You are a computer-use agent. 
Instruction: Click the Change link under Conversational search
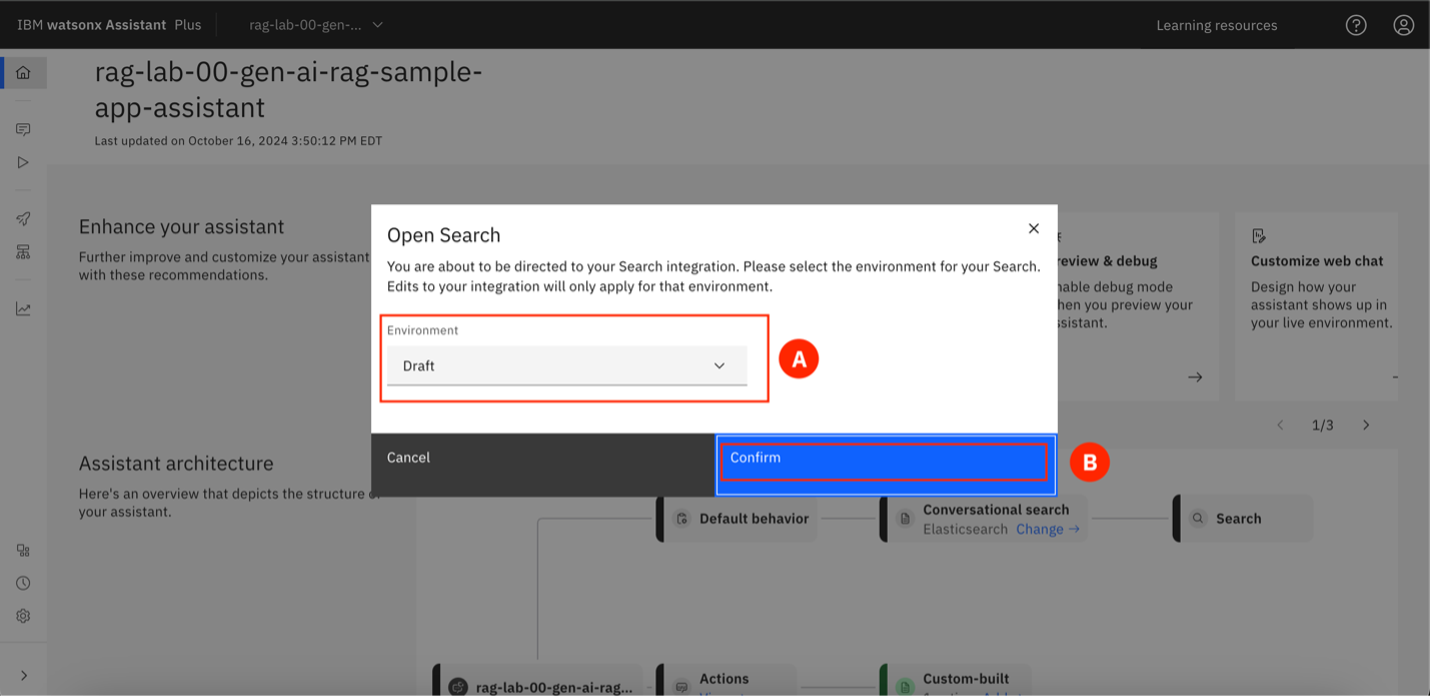pyautogui.click(x=1047, y=529)
